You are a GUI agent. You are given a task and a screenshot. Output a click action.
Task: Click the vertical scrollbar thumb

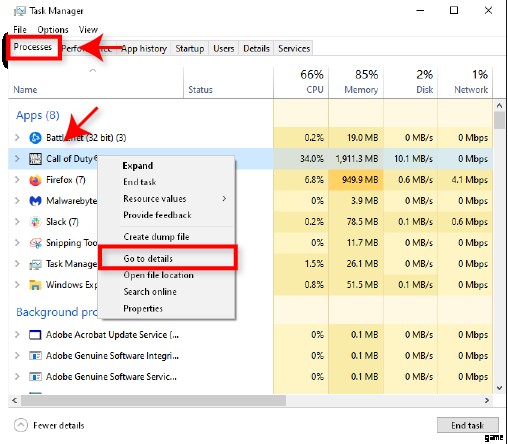[499, 120]
